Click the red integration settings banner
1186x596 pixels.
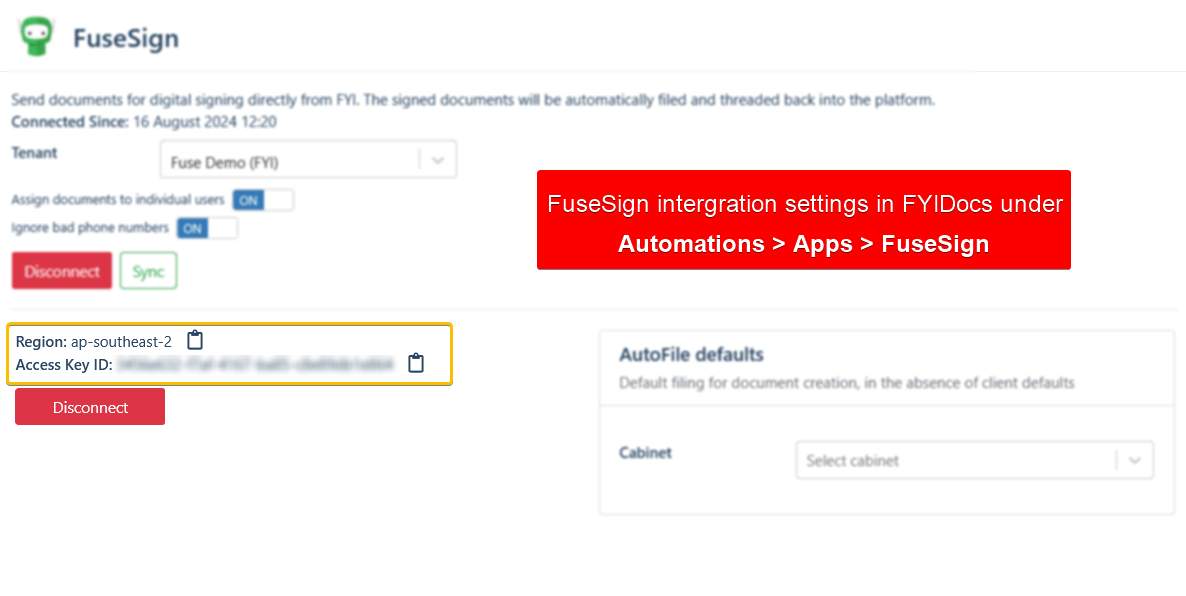pos(803,220)
